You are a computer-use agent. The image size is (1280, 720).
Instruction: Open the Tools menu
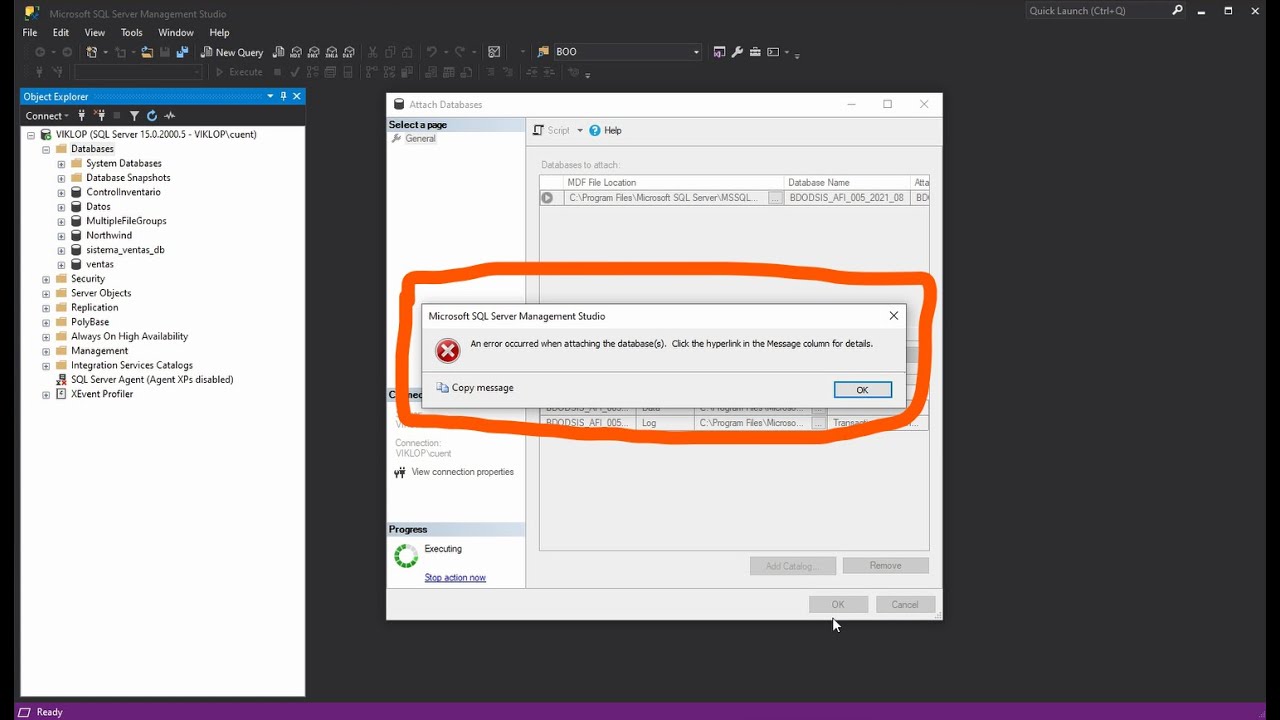(x=132, y=33)
